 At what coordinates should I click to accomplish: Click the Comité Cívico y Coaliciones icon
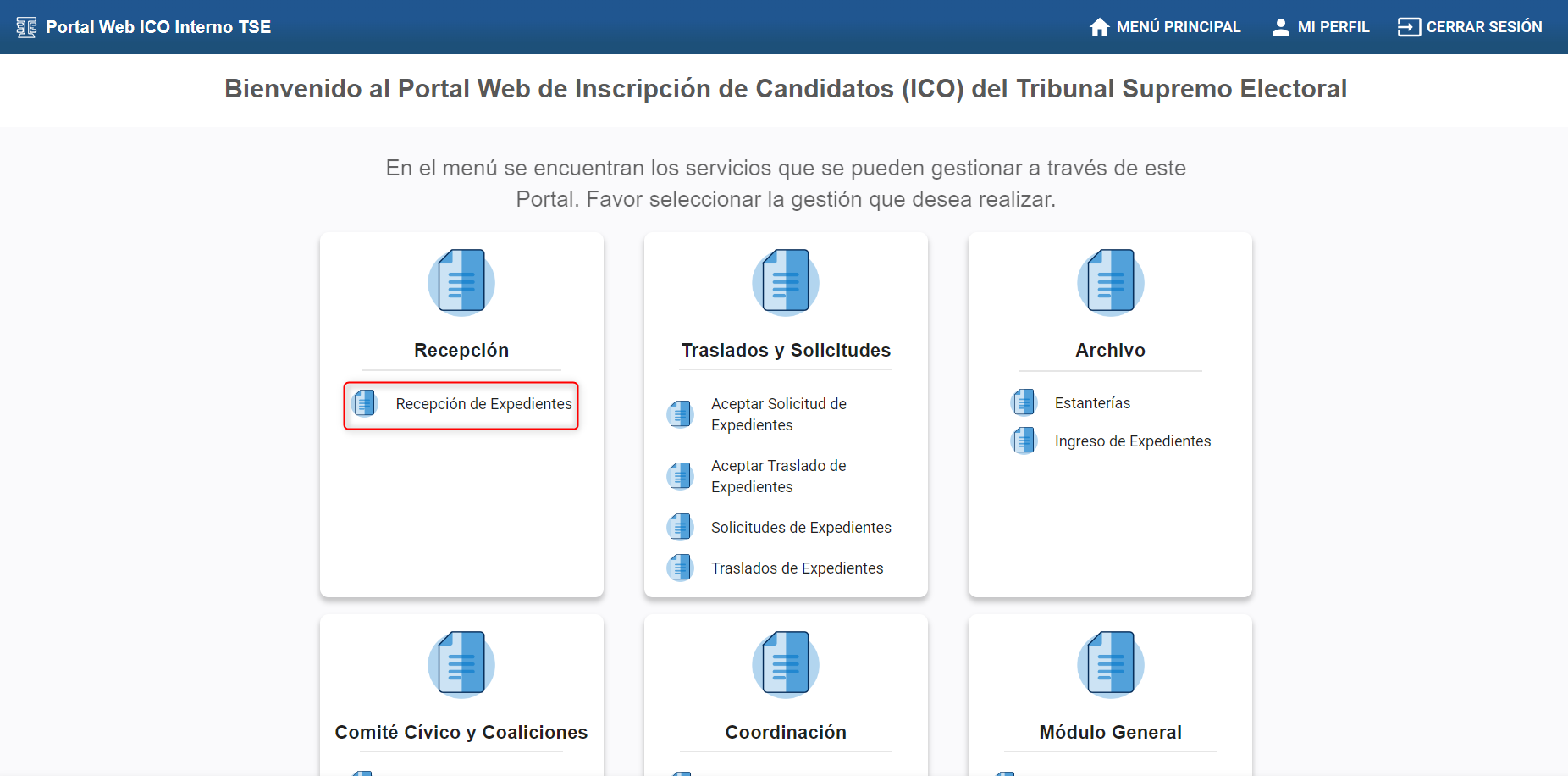(461, 664)
